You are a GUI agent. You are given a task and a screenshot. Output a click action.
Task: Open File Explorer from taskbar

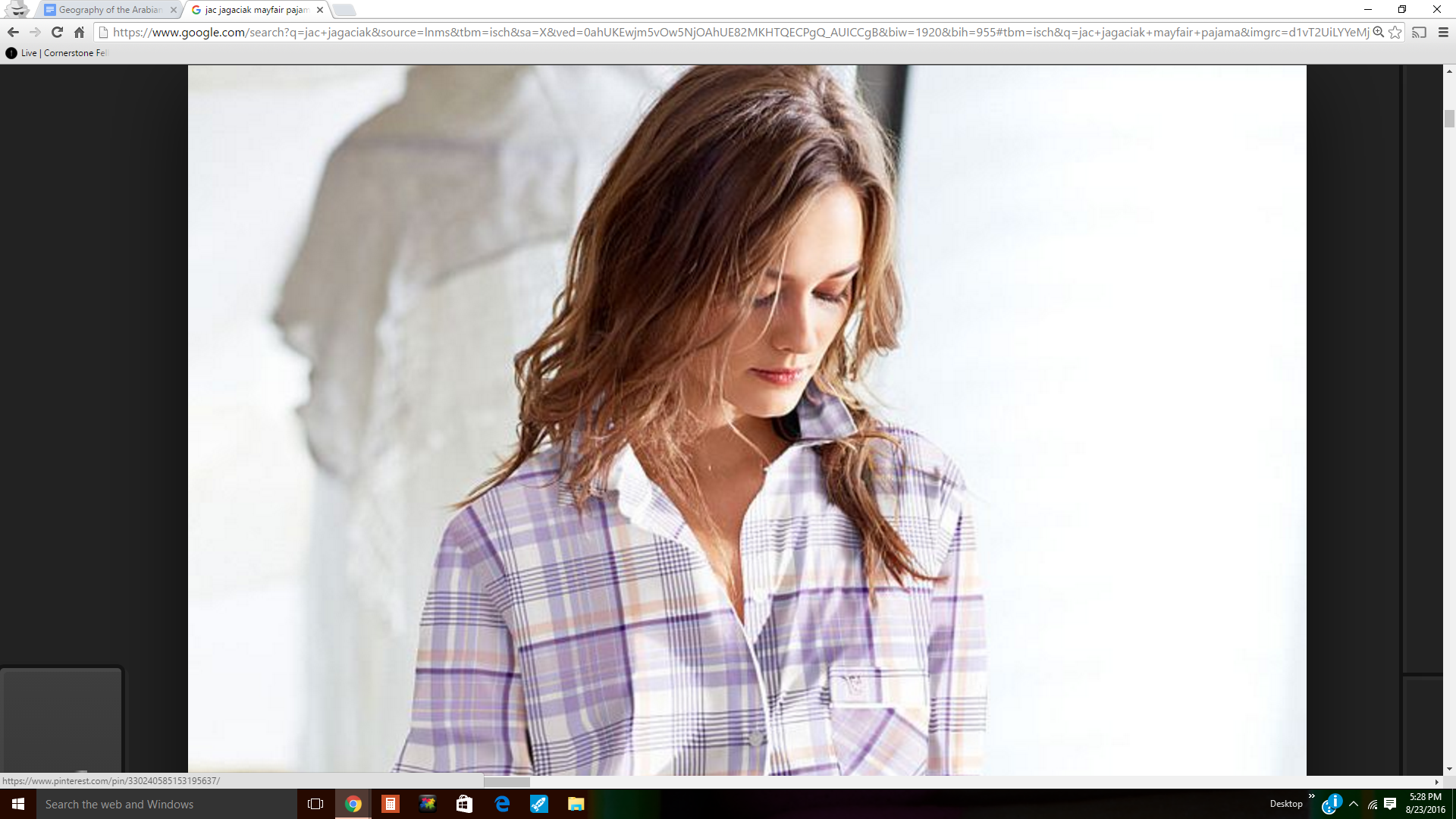pos(576,804)
